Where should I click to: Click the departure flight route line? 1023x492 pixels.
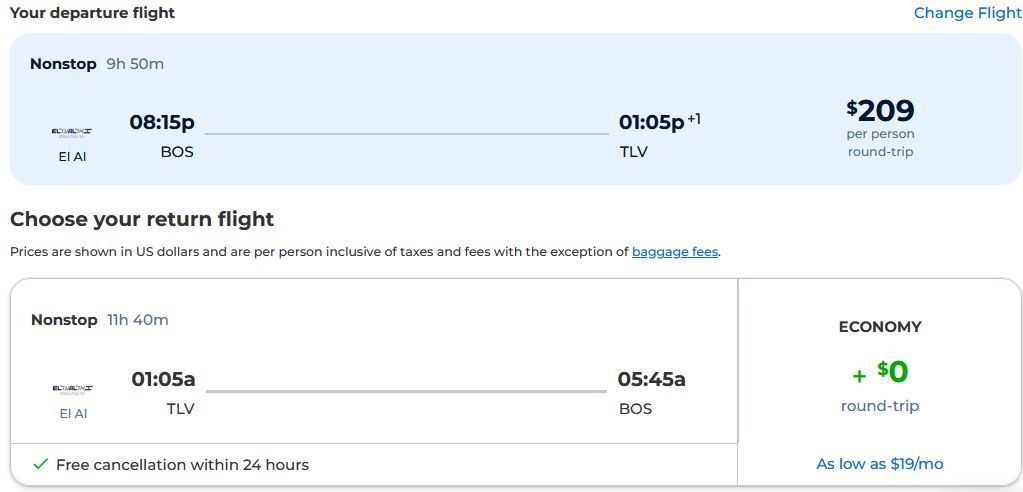pyautogui.click(x=406, y=133)
